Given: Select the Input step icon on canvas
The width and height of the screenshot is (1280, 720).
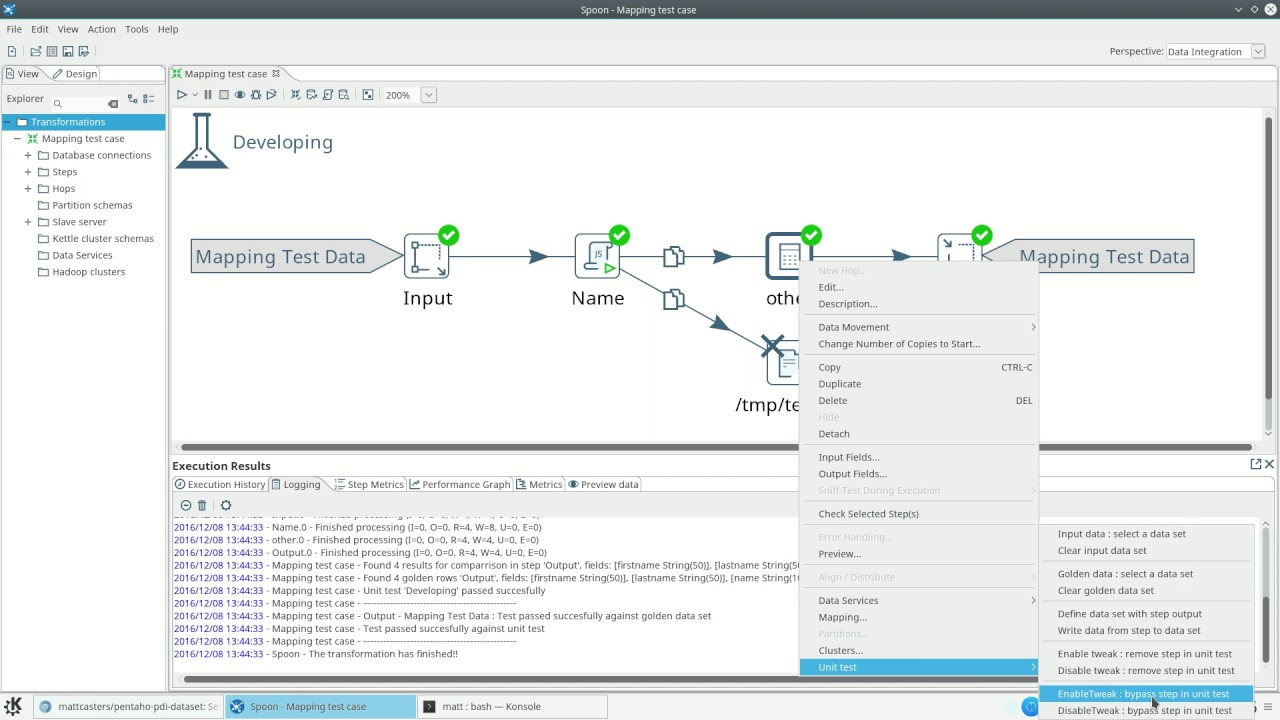Looking at the screenshot, I should 427,256.
